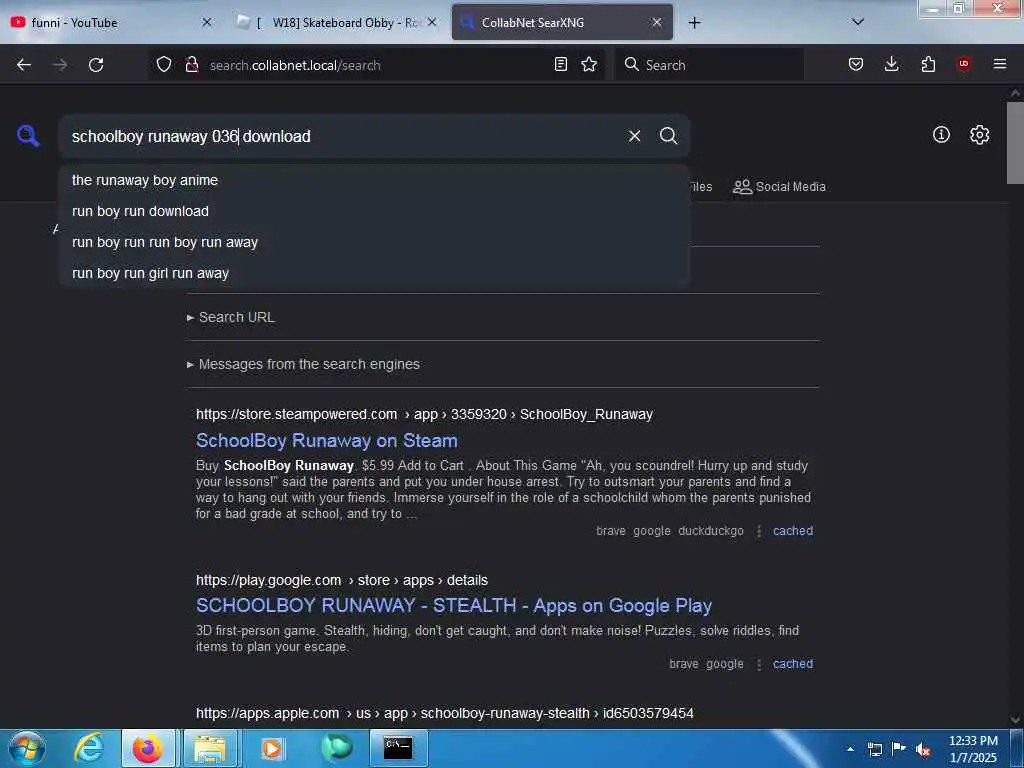The image size is (1024, 768).
Task: Open the Firefox downloads icon
Action: (891, 64)
